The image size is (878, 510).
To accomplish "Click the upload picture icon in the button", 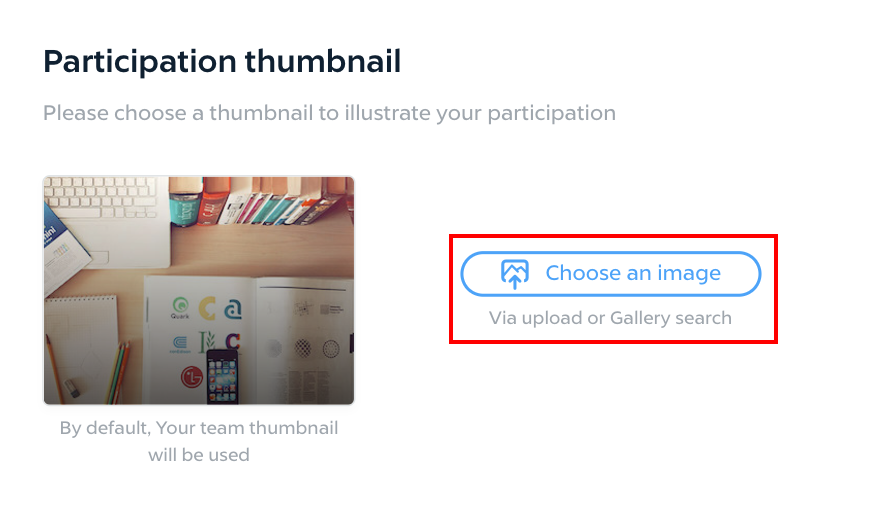I will point(515,274).
